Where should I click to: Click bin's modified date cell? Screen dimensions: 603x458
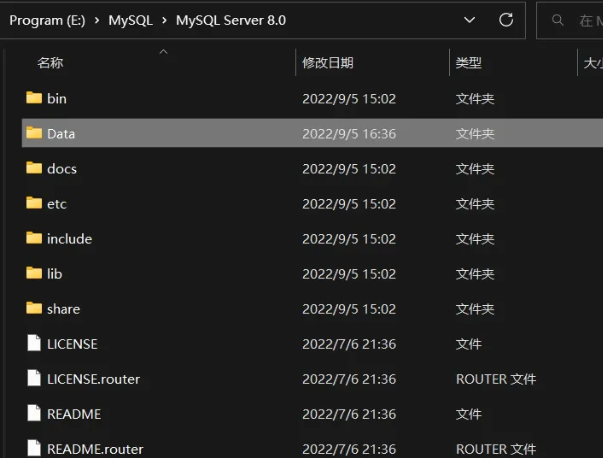(349, 99)
